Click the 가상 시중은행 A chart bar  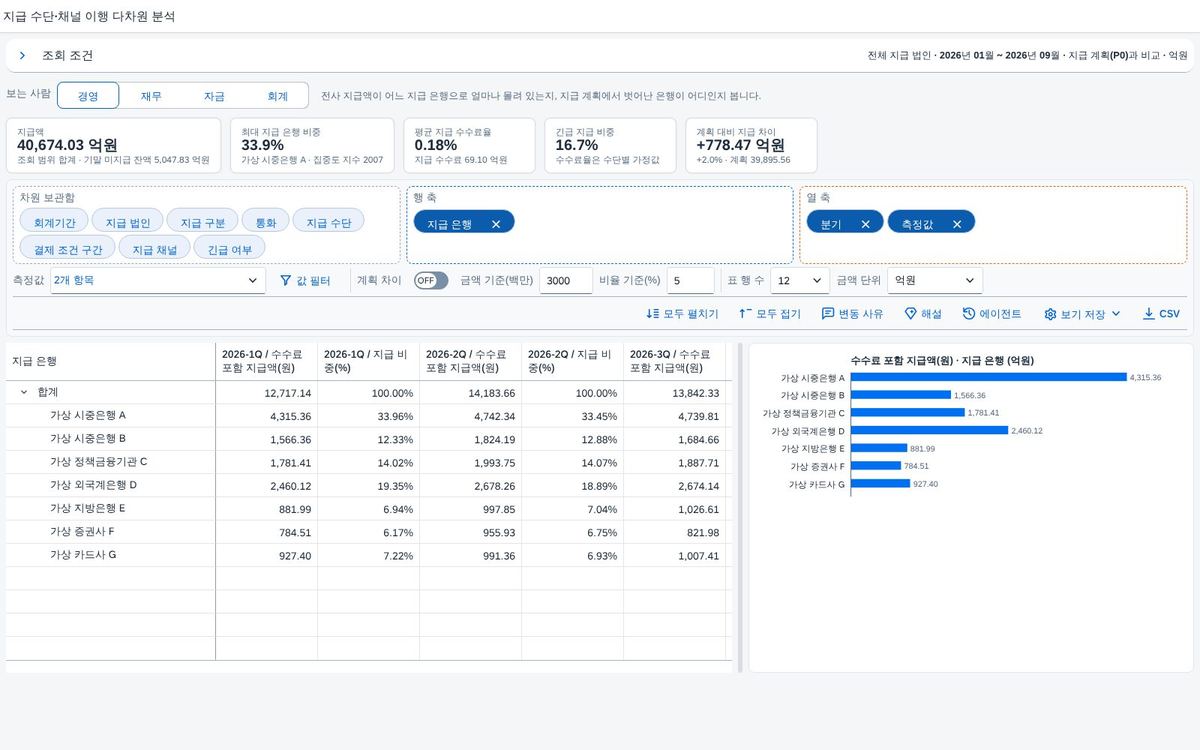[989, 377]
